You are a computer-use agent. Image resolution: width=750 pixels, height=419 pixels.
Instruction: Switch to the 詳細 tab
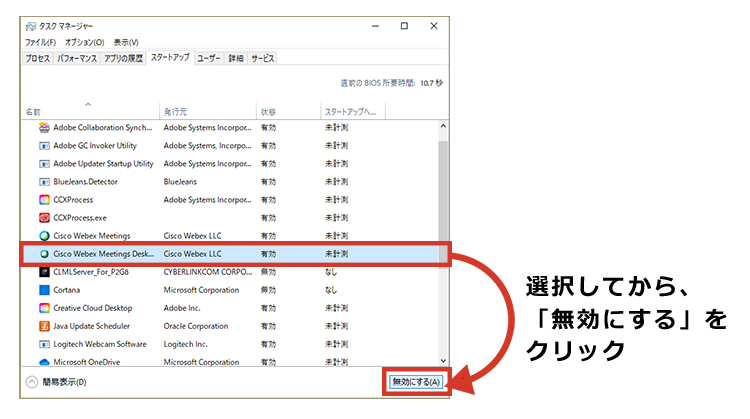tap(236, 58)
